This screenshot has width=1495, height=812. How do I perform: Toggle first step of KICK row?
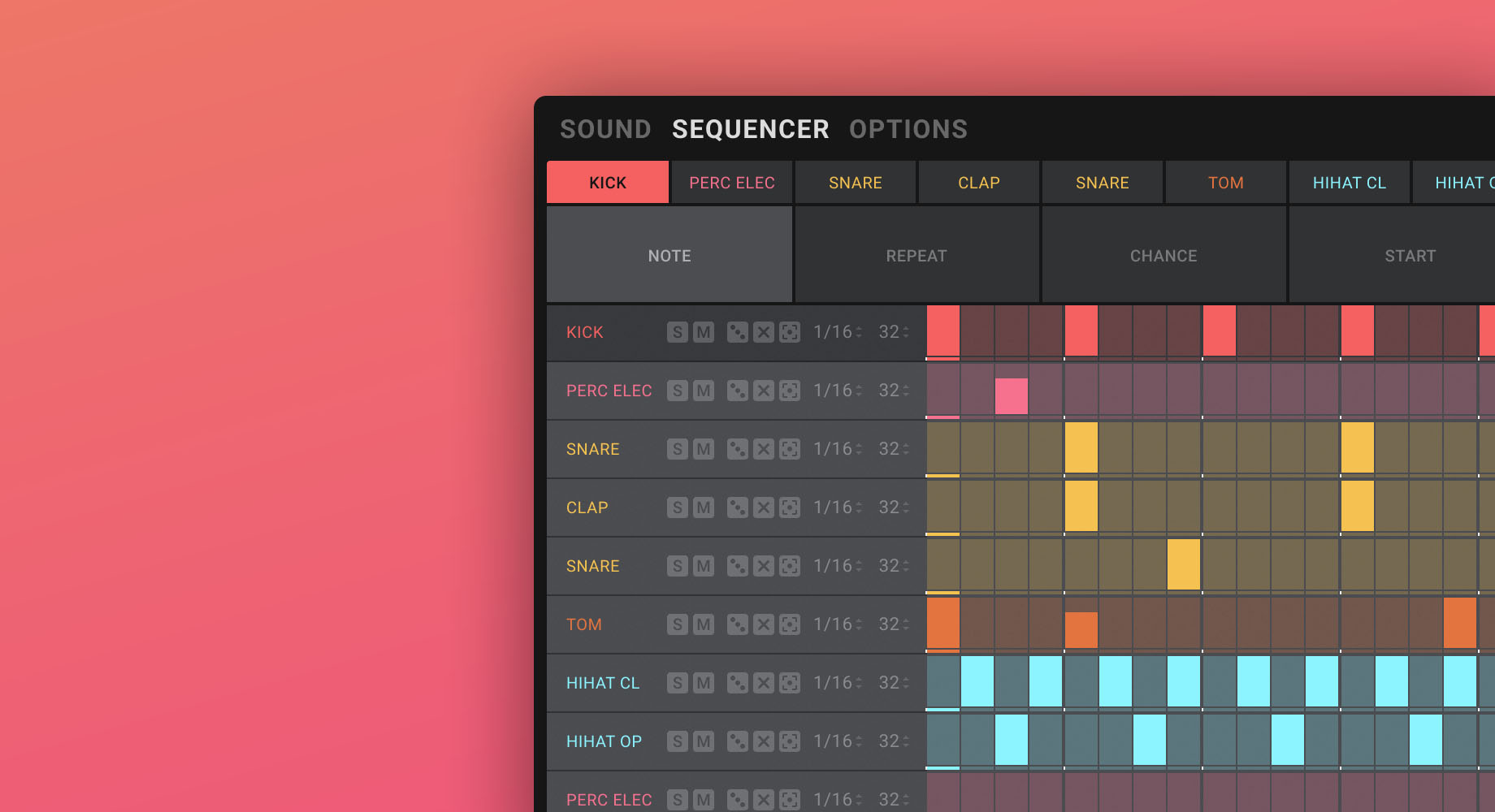[x=943, y=330]
